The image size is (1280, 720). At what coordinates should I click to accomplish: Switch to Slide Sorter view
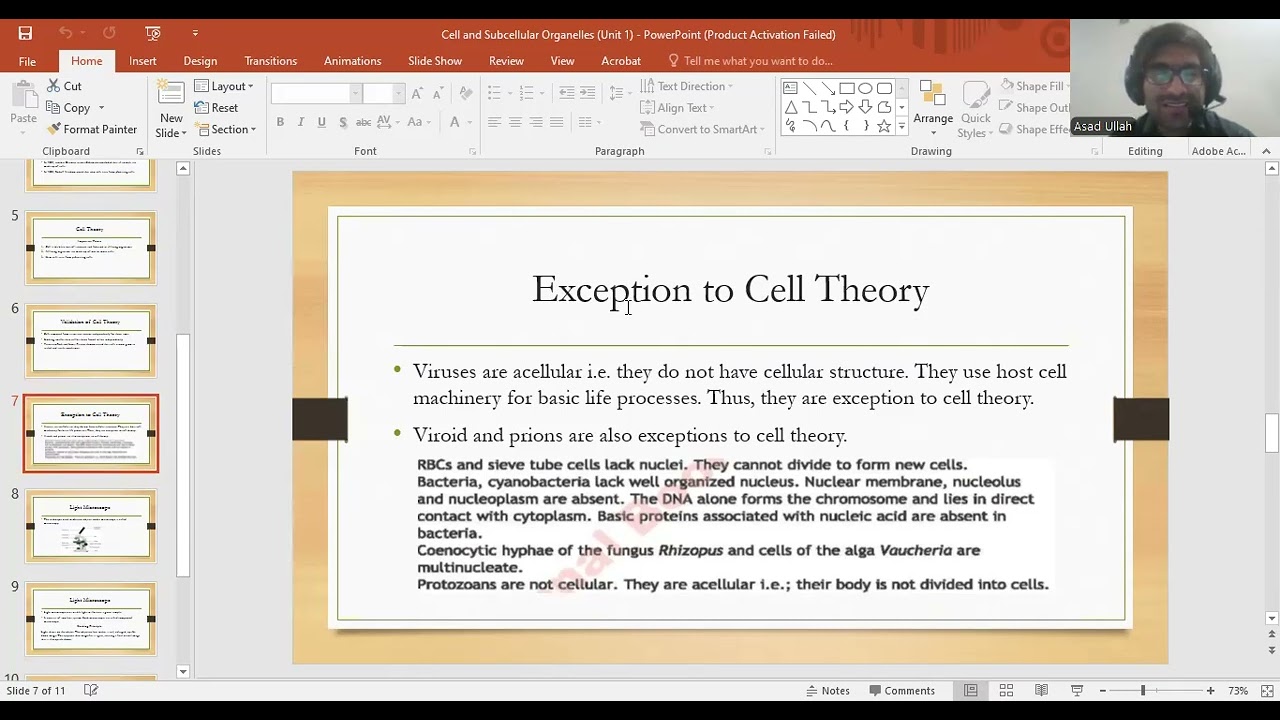tap(1006, 690)
